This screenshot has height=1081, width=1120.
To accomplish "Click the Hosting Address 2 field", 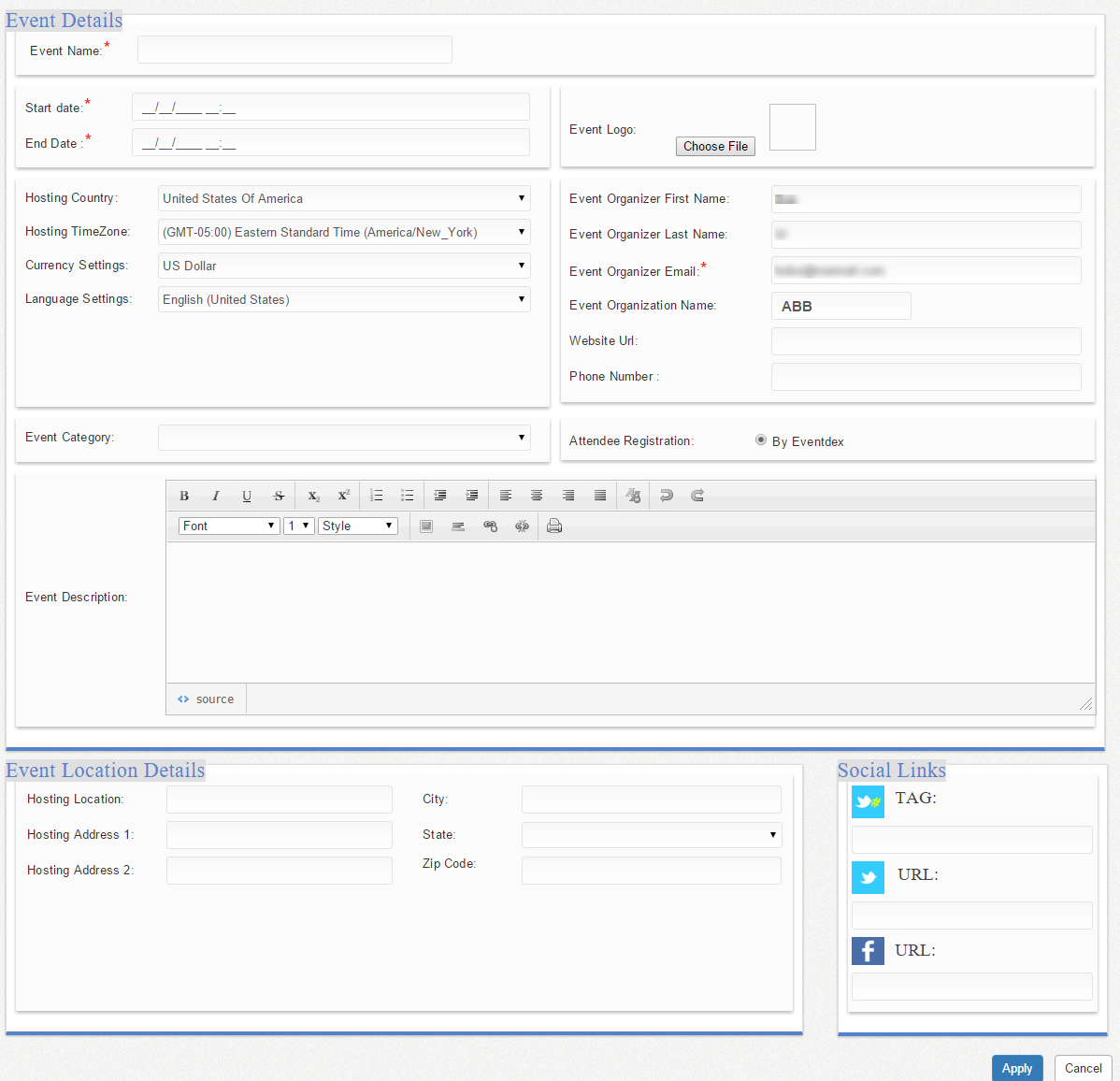I will point(280,871).
